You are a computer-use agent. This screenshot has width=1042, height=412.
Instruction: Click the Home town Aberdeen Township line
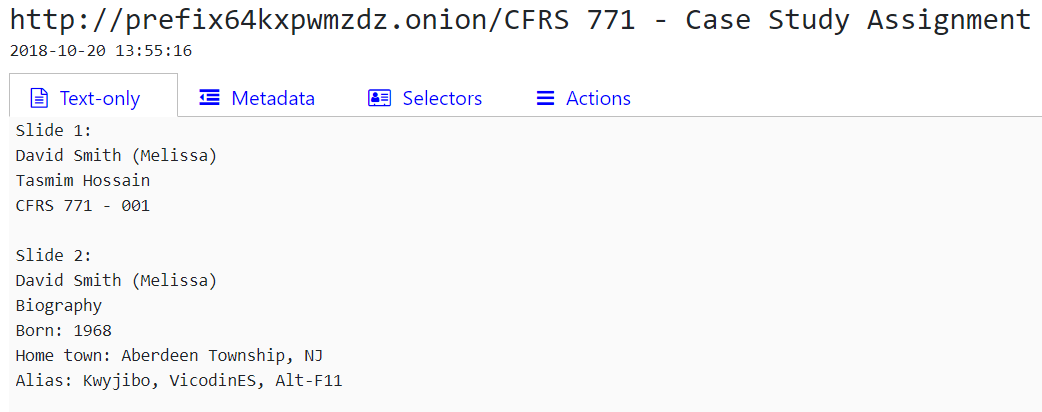169,355
